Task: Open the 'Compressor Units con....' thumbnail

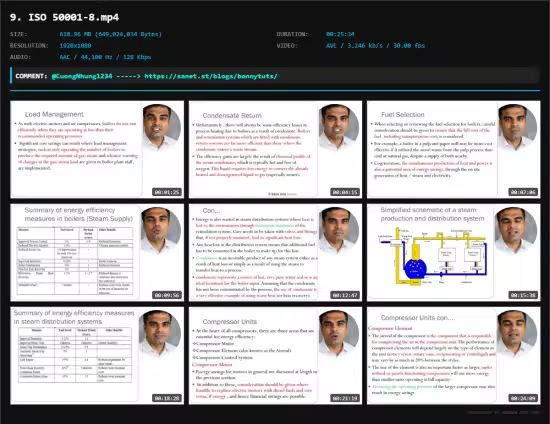Action: tap(454, 356)
